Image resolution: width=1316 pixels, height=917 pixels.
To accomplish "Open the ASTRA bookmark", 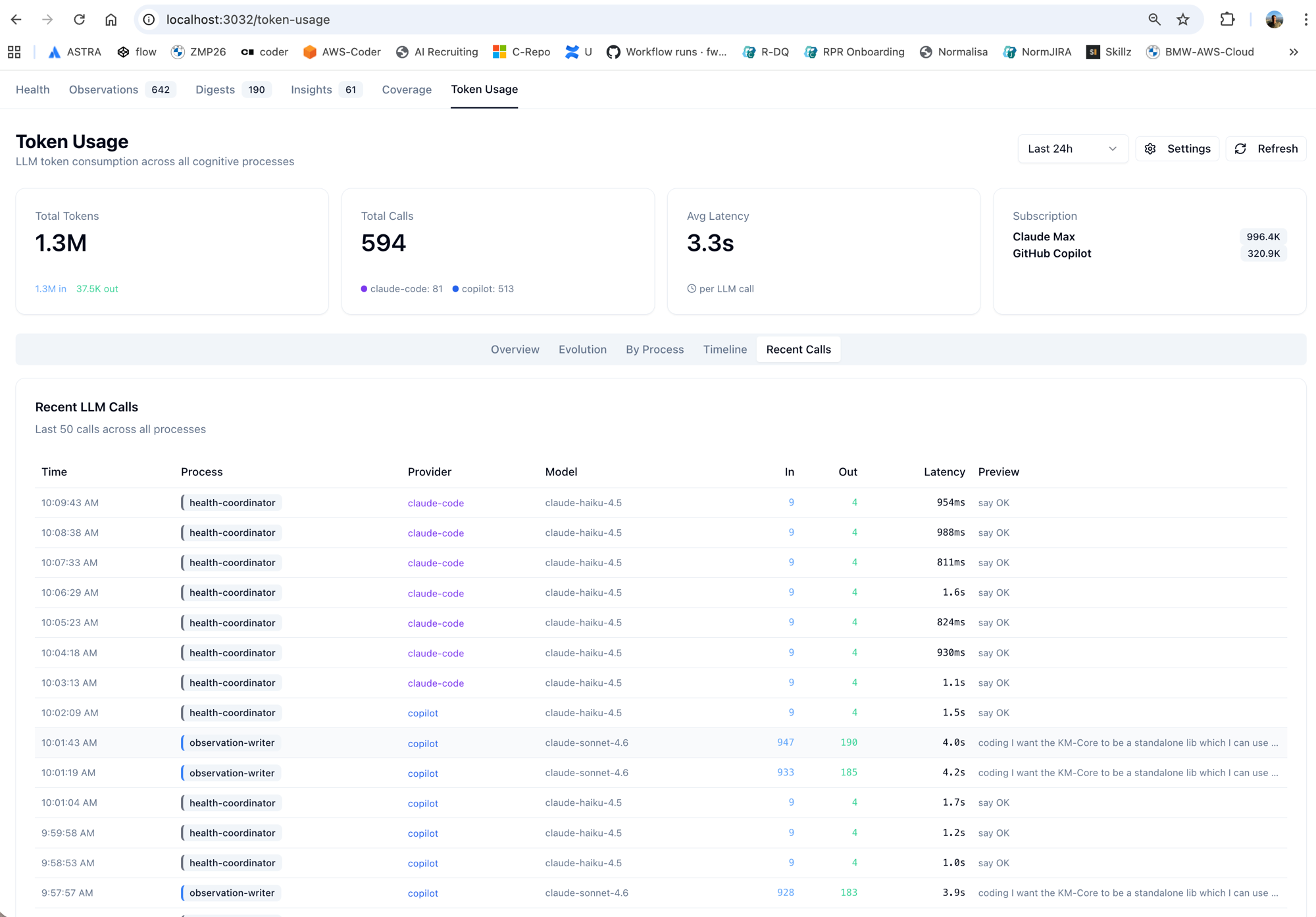I will pyautogui.click(x=74, y=52).
